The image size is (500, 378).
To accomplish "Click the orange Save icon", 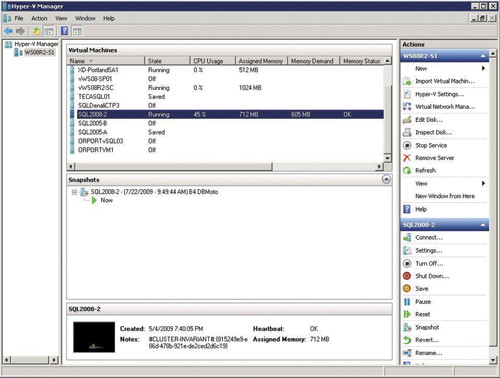I will point(407,289).
